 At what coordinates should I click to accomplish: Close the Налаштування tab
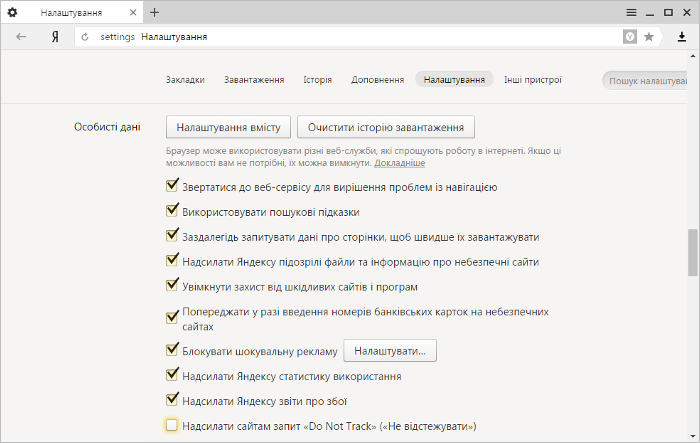tap(133, 13)
